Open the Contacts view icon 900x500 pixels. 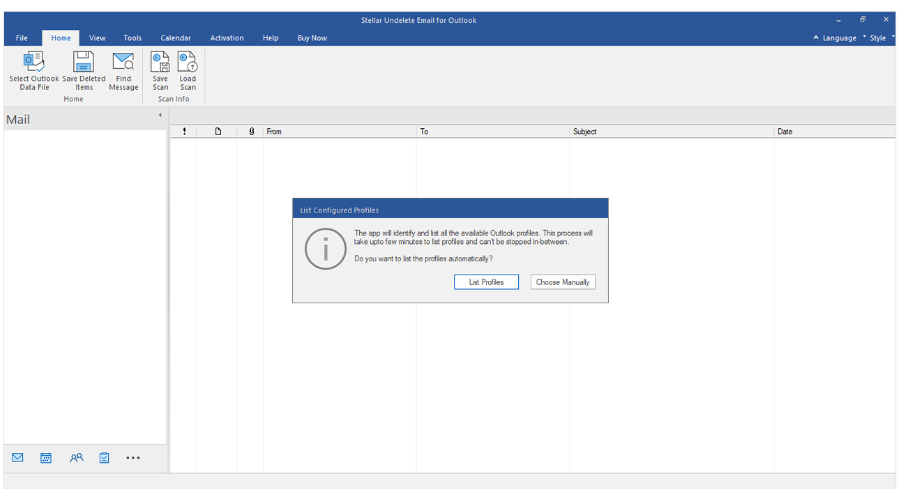pos(76,458)
